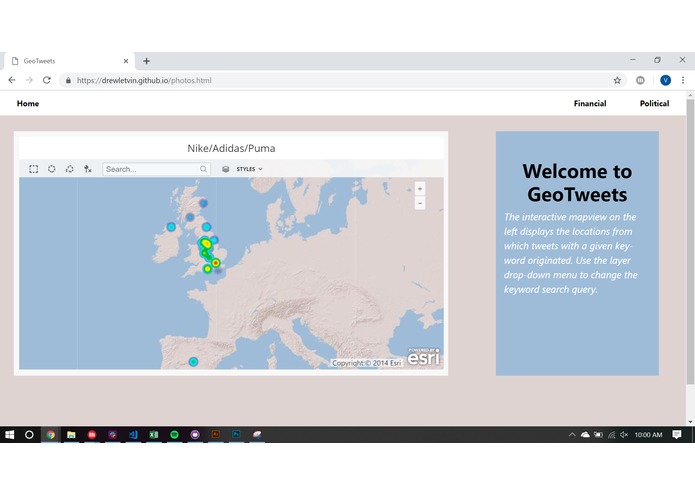Screen dimensions: 695x494
Task: Click the site lock icon in address bar
Action: click(68, 80)
